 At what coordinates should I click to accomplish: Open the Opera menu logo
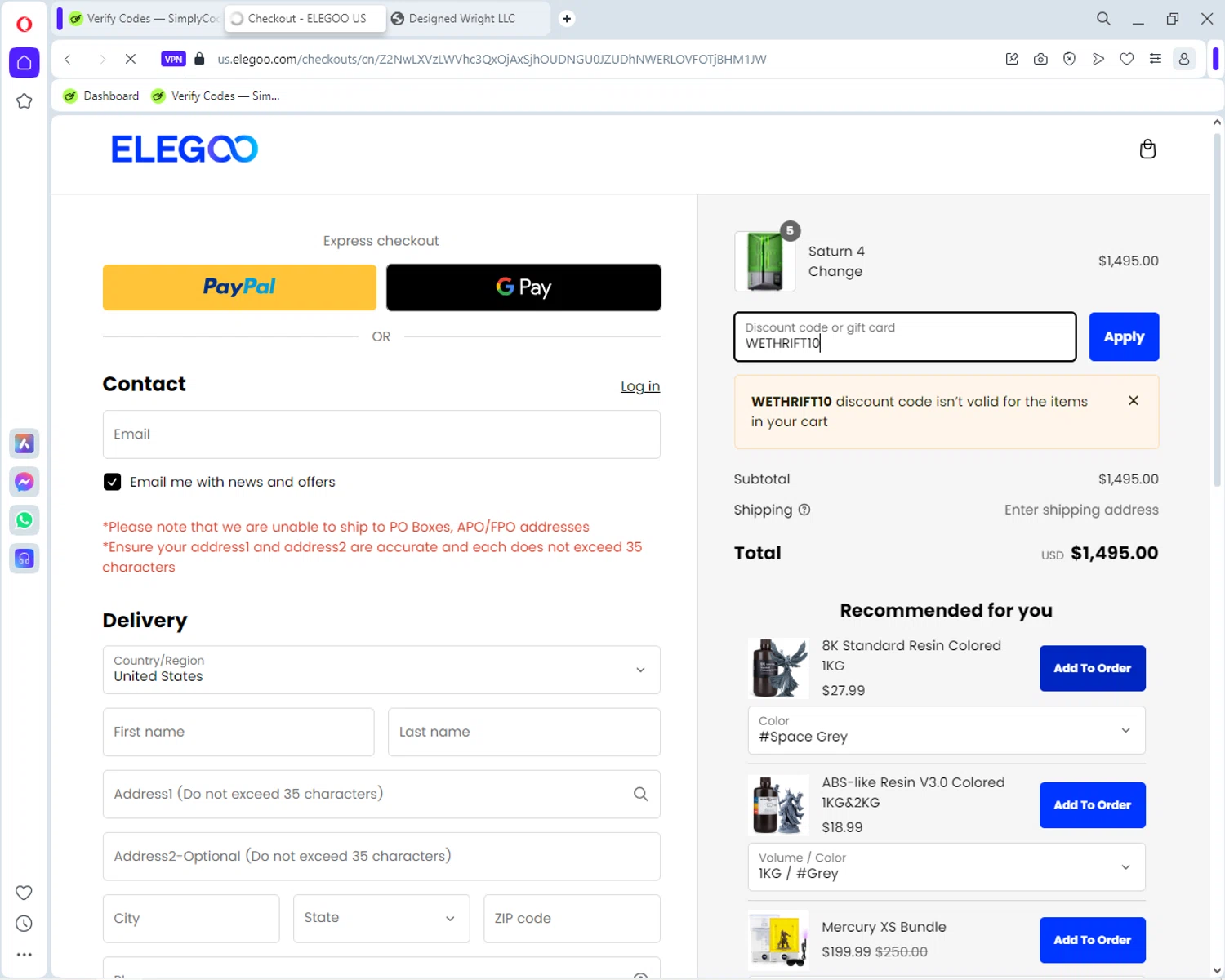[x=24, y=24]
